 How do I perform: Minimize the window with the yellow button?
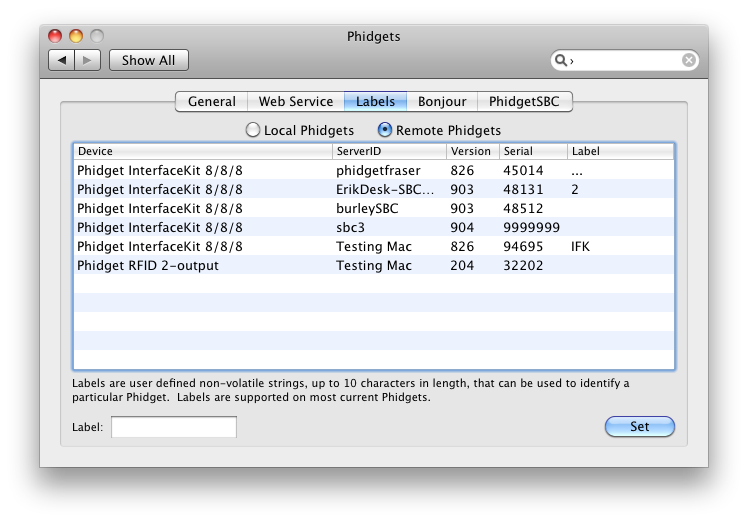tap(76, 36)
